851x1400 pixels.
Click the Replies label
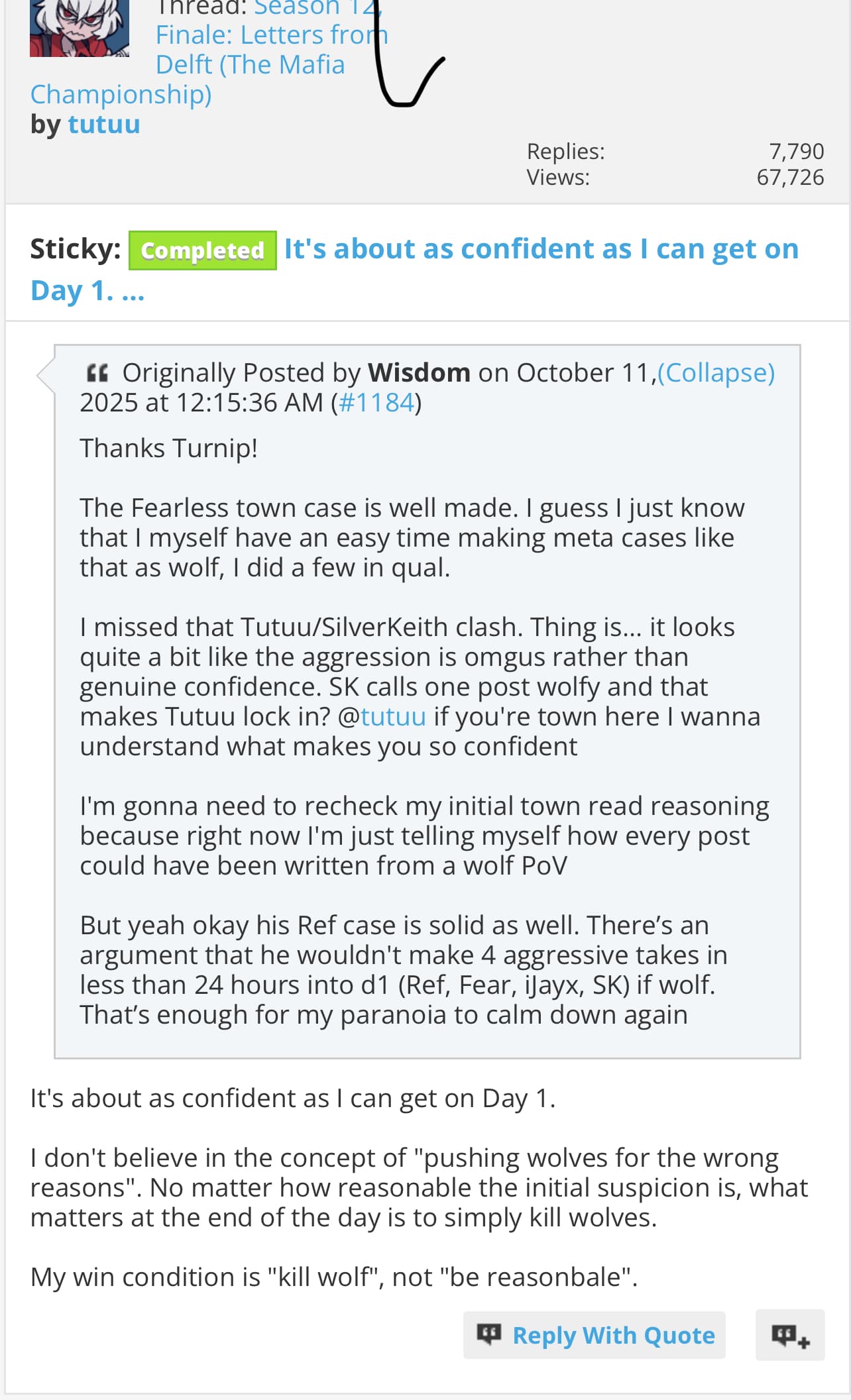tap(565, 151)
